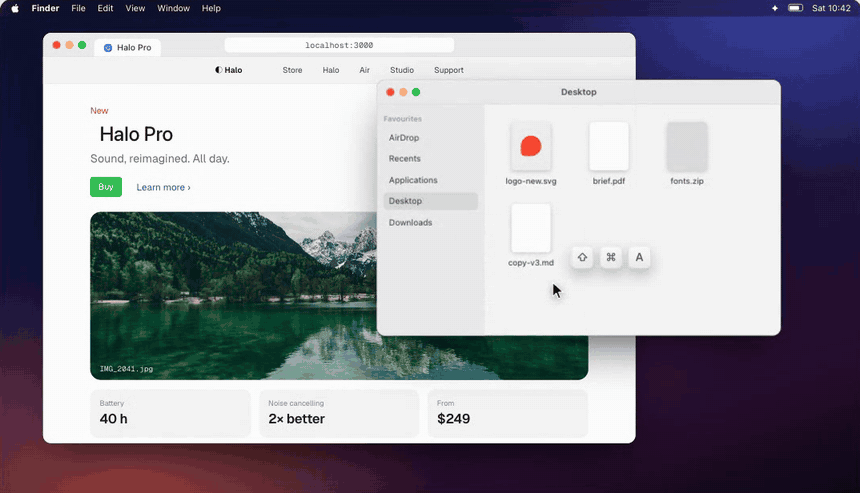The image size is (860, 493).
Task: Close the Halo Pro browser window
Action: point(56,45)
